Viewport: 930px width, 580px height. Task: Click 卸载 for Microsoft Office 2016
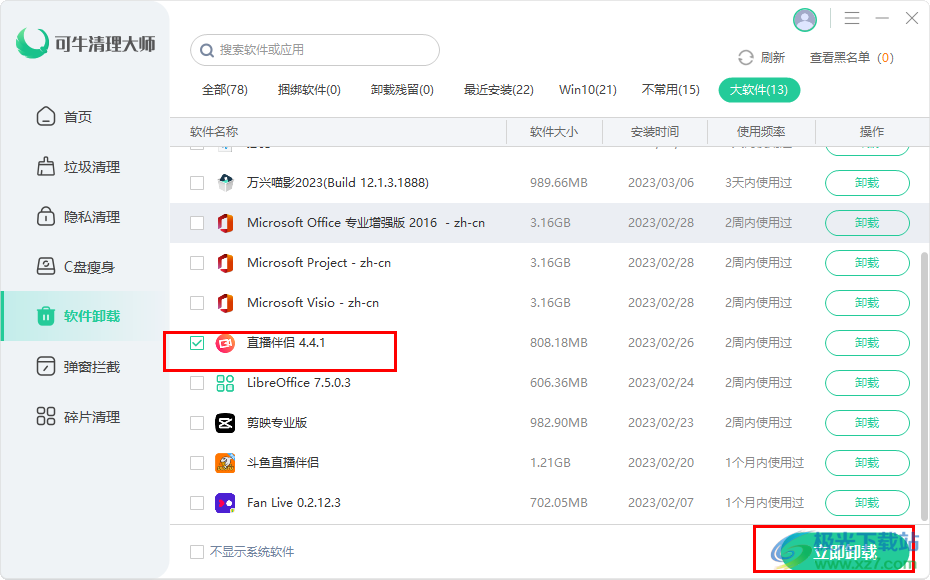click(x=867, y=223)
